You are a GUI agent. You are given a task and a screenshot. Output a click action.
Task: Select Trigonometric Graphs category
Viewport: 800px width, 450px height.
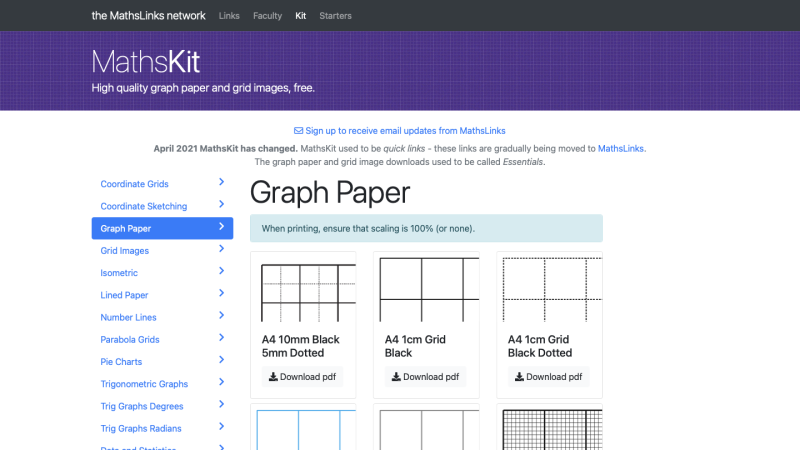pyautogui.click(x=162, y=384)
